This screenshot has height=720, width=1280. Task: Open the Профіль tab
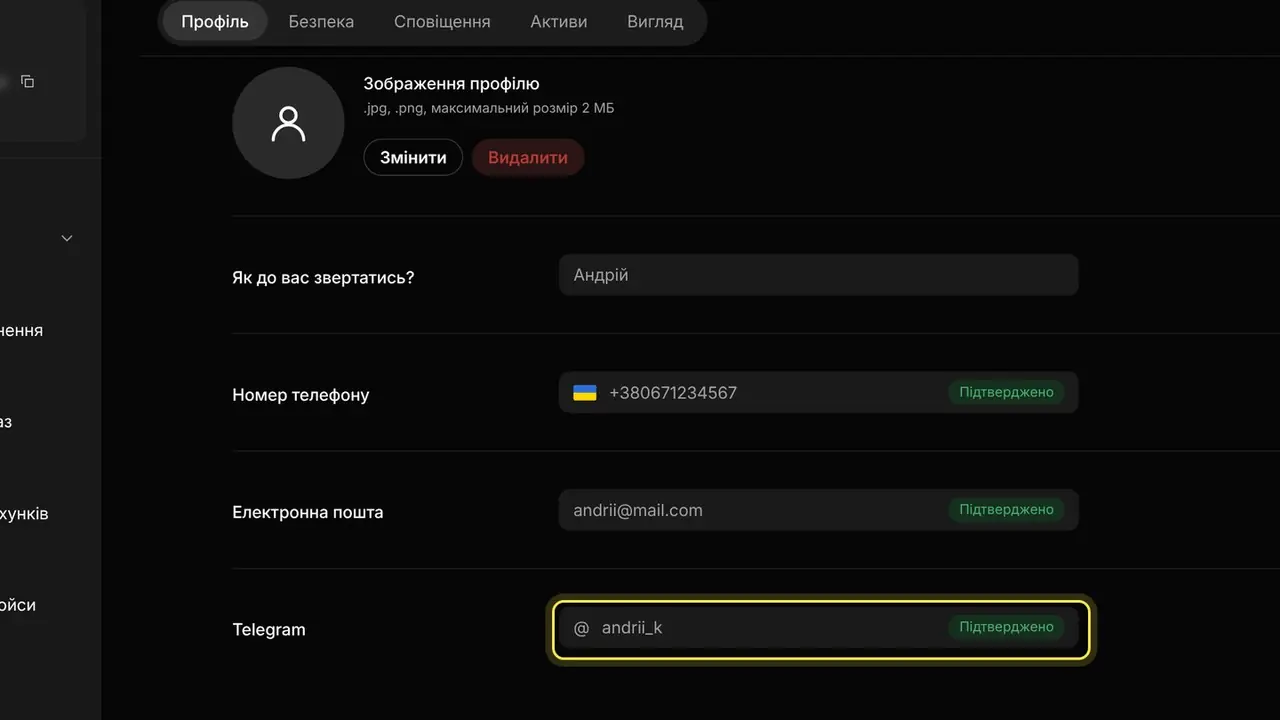tap(215, 21)
